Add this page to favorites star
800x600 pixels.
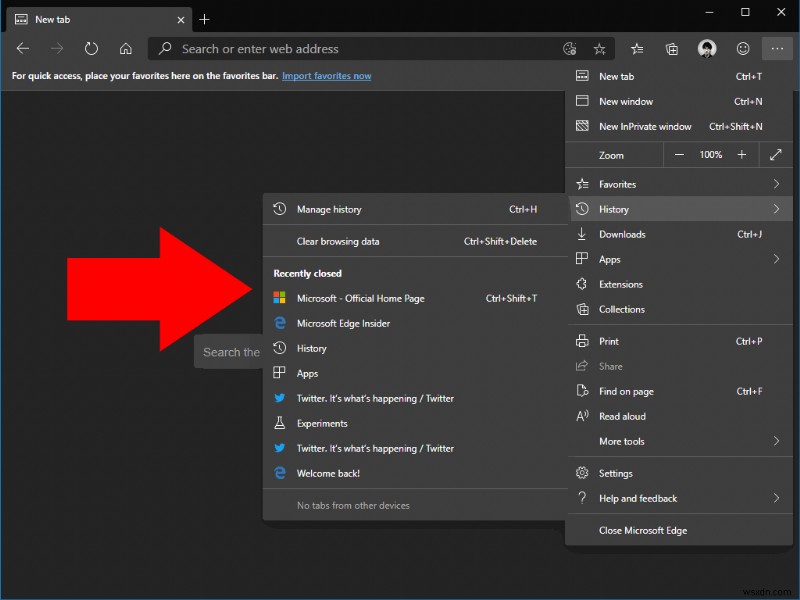tap(599, 48)
